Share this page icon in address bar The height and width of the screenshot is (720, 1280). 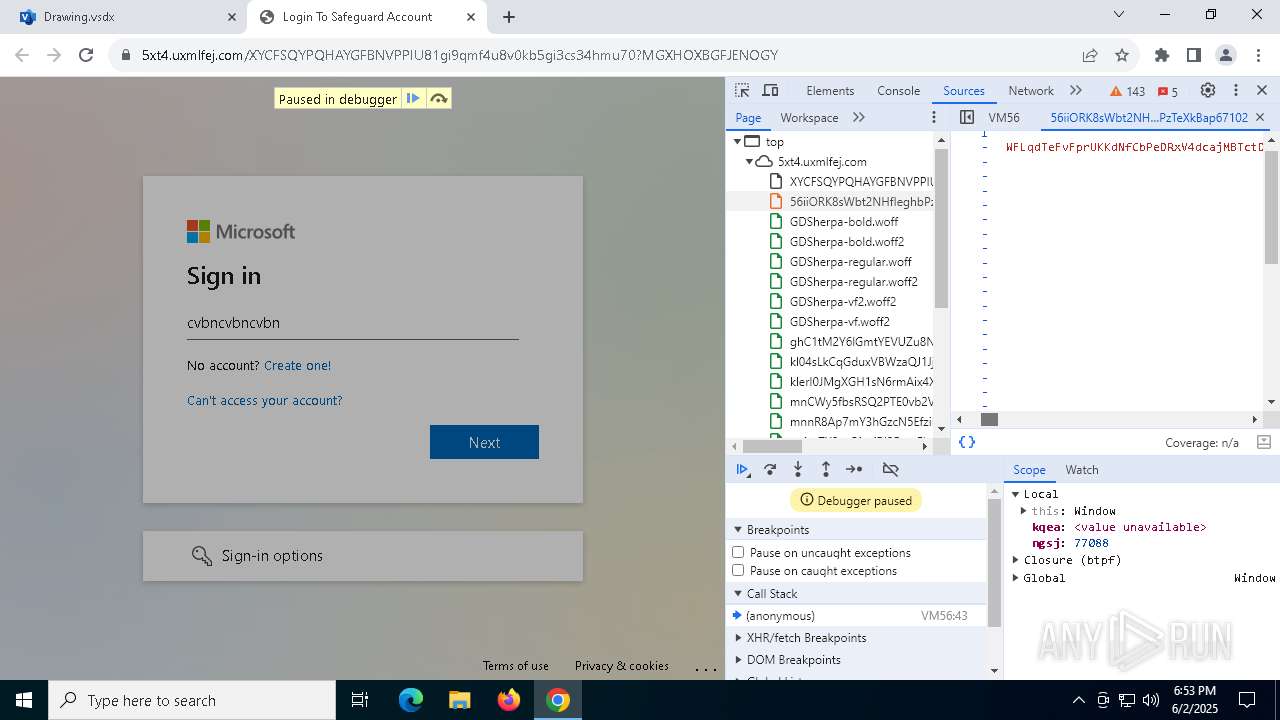pos(1090,56)
